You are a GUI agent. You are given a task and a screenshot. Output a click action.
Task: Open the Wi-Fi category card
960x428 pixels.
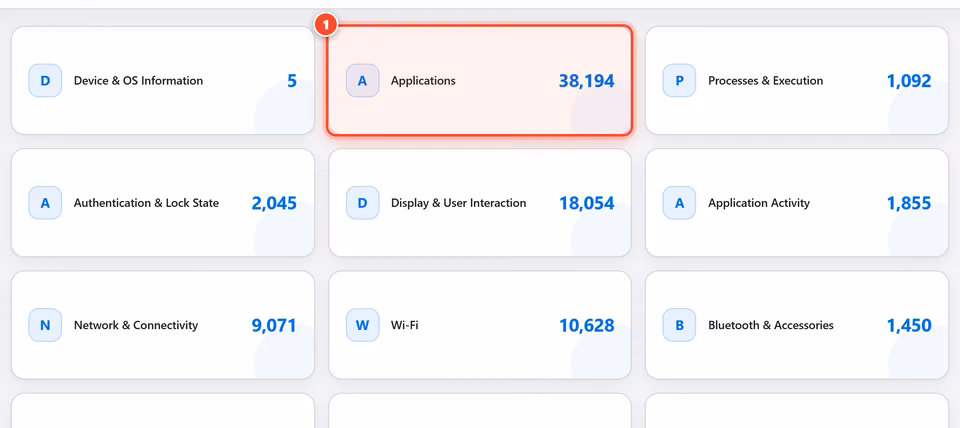479,325
